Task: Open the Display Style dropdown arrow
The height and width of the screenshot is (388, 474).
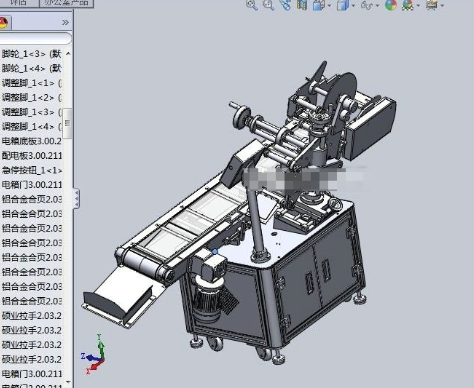Action: tap(353, 6)
